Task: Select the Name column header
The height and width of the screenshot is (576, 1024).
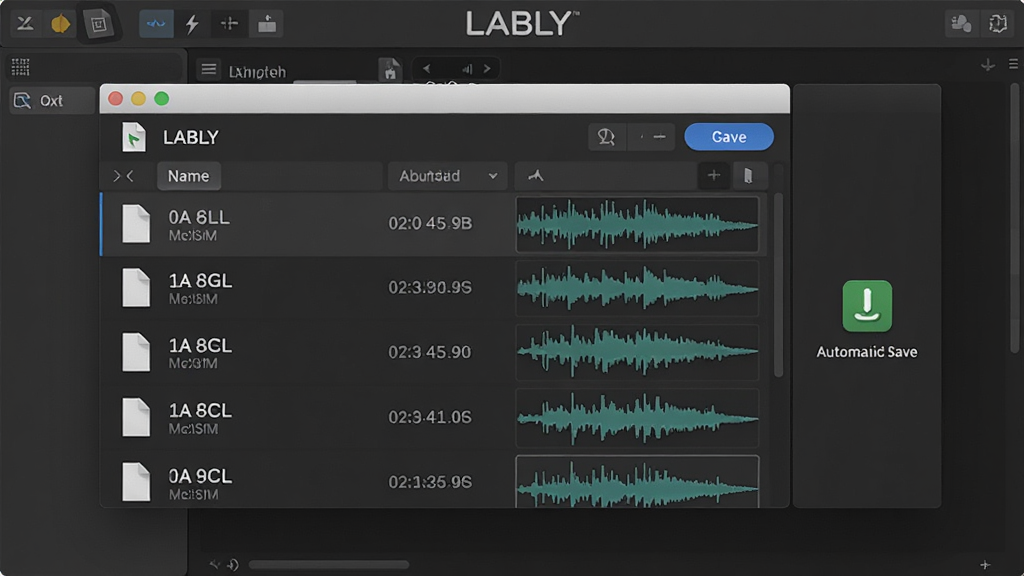Action: point(189,176)
